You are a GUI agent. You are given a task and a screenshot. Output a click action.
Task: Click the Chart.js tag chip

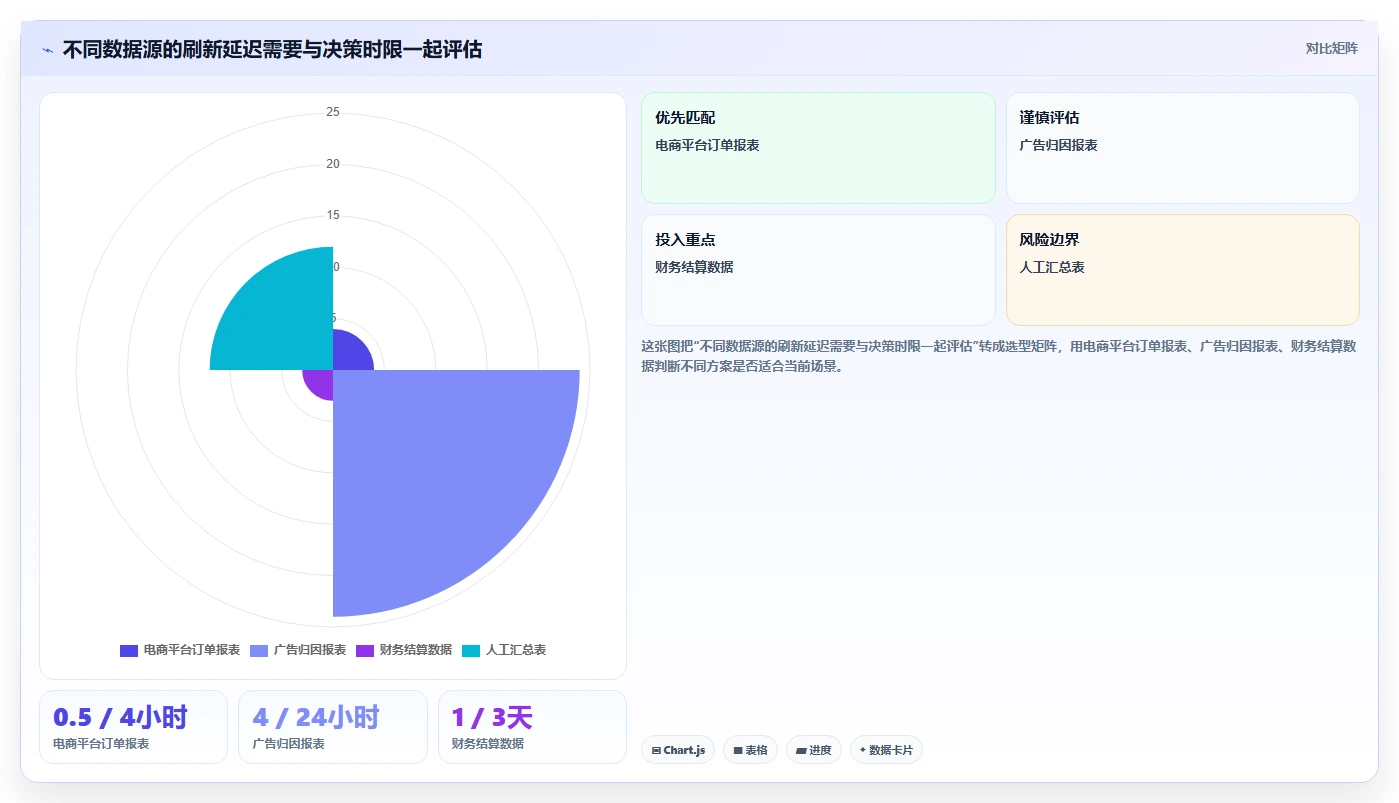[x=678, y=750]
